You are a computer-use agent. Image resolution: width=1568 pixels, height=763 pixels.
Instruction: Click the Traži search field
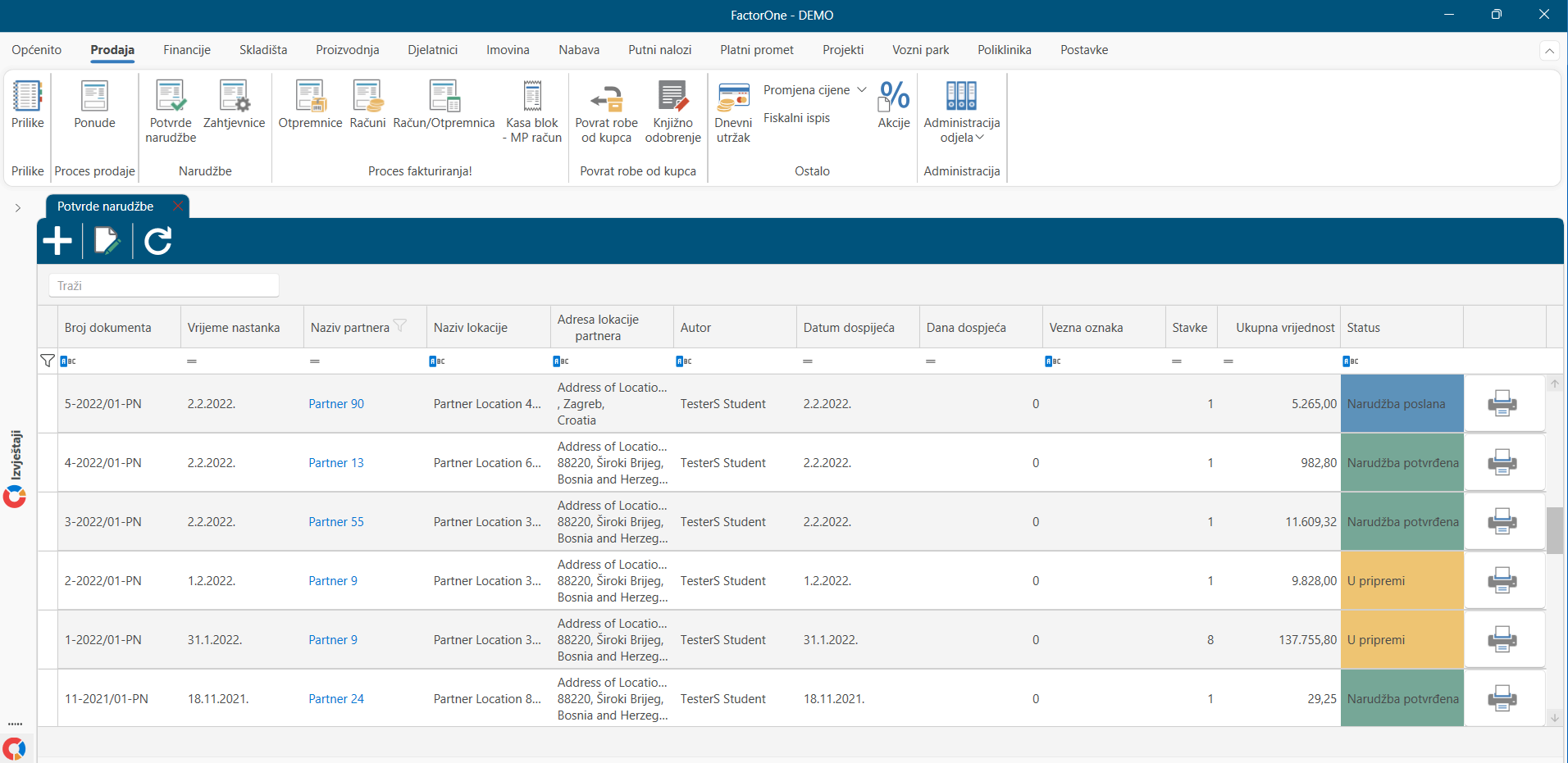[x=164, y=285]
